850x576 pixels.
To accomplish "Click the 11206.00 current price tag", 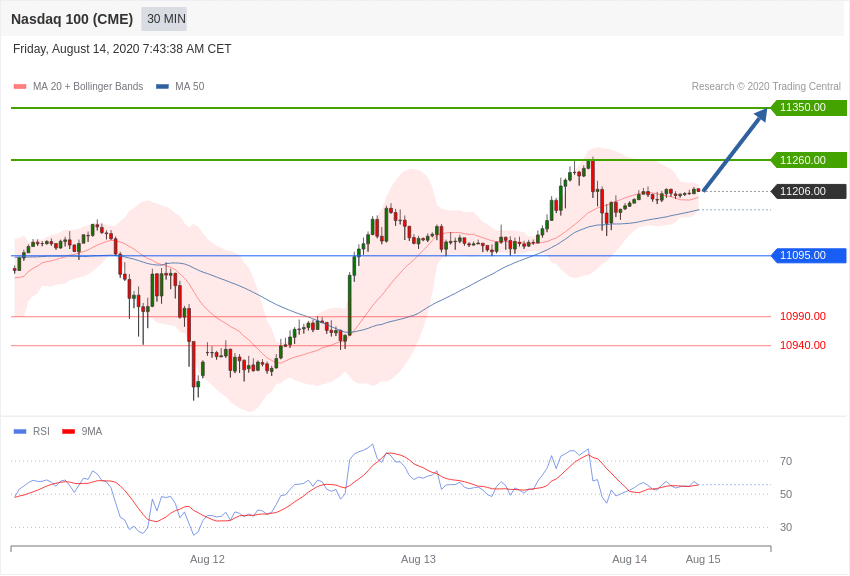I will 808,191.
